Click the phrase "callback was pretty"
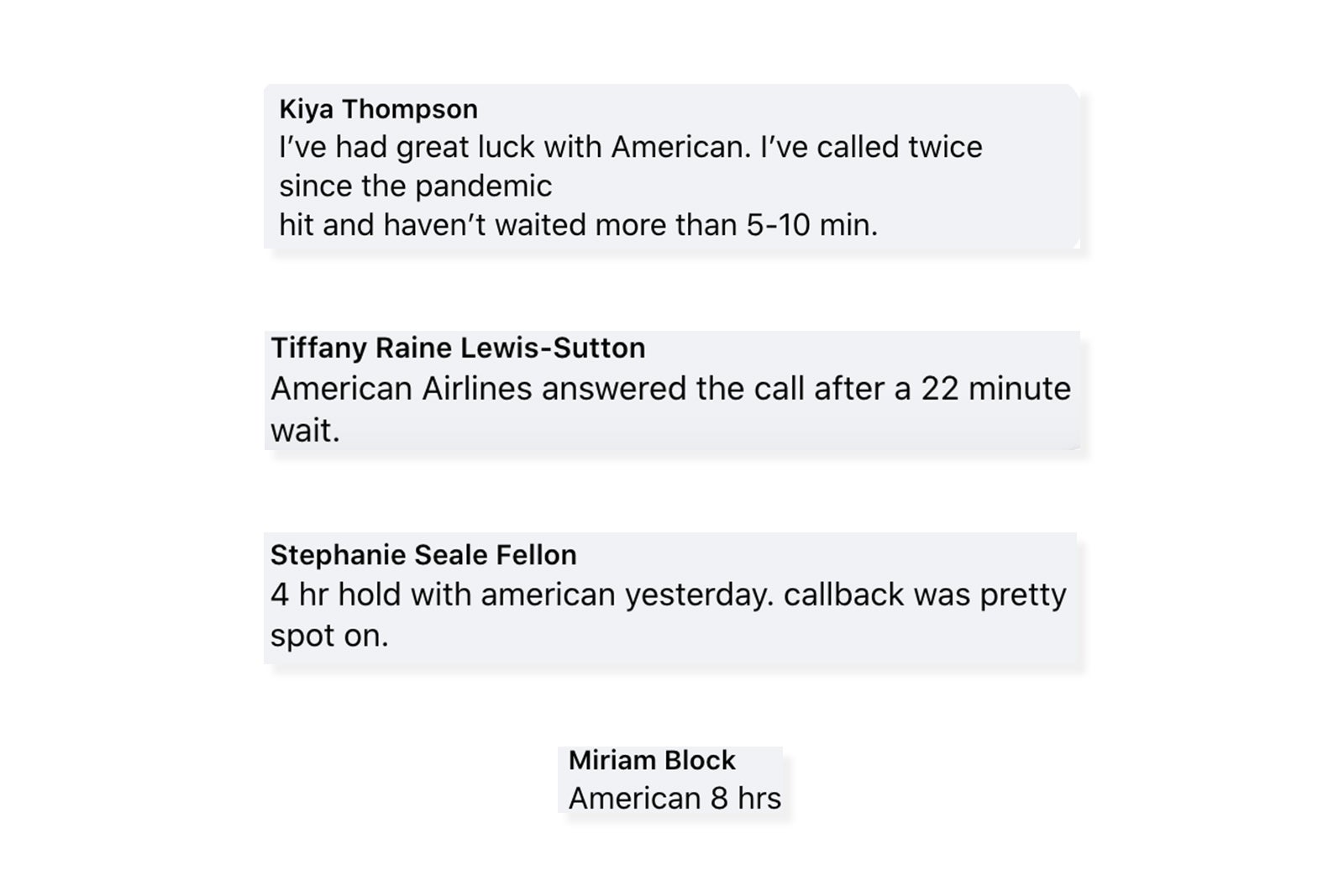 (x=924, y=595)
